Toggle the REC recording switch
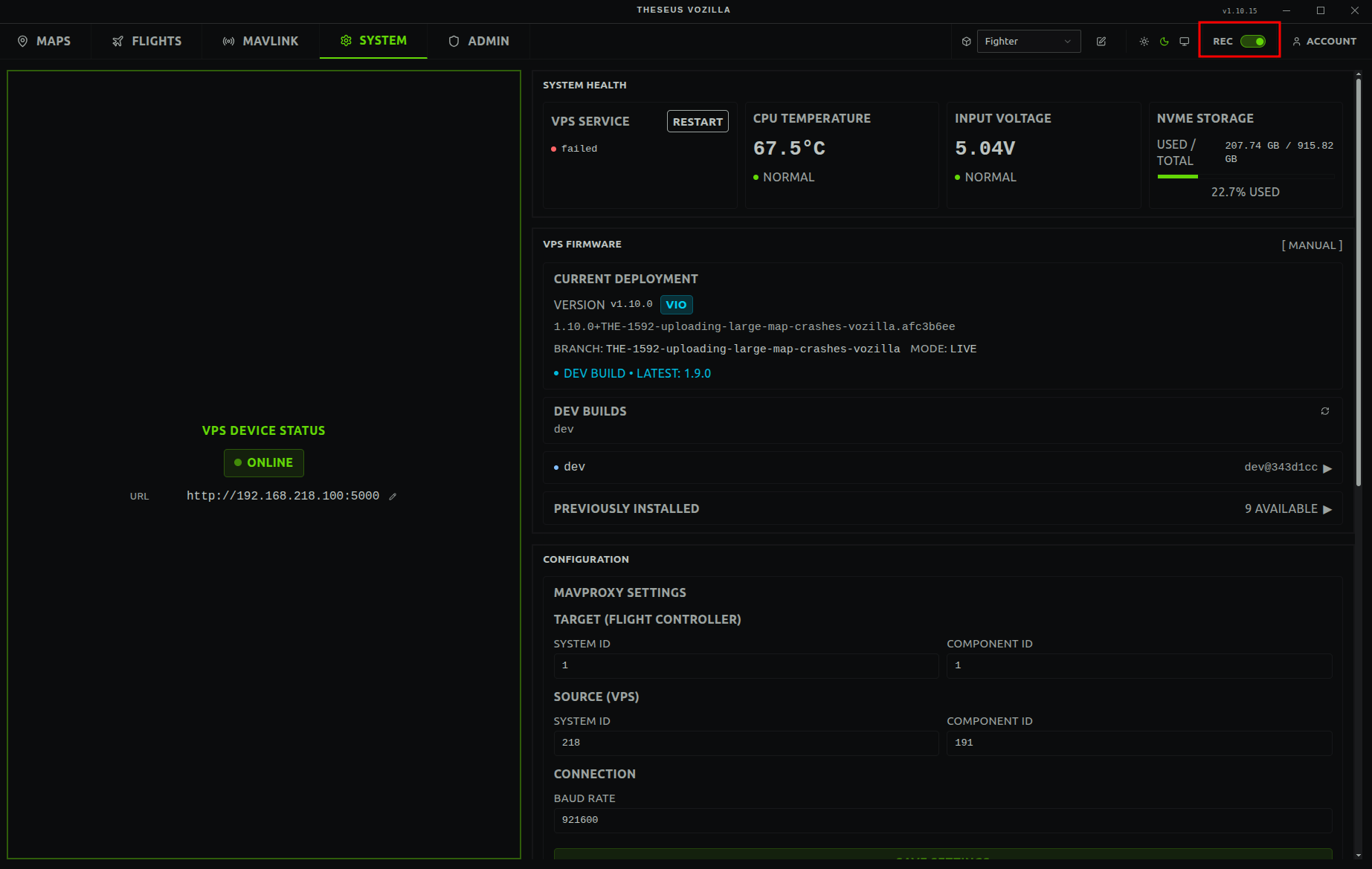 [1252, 42]
